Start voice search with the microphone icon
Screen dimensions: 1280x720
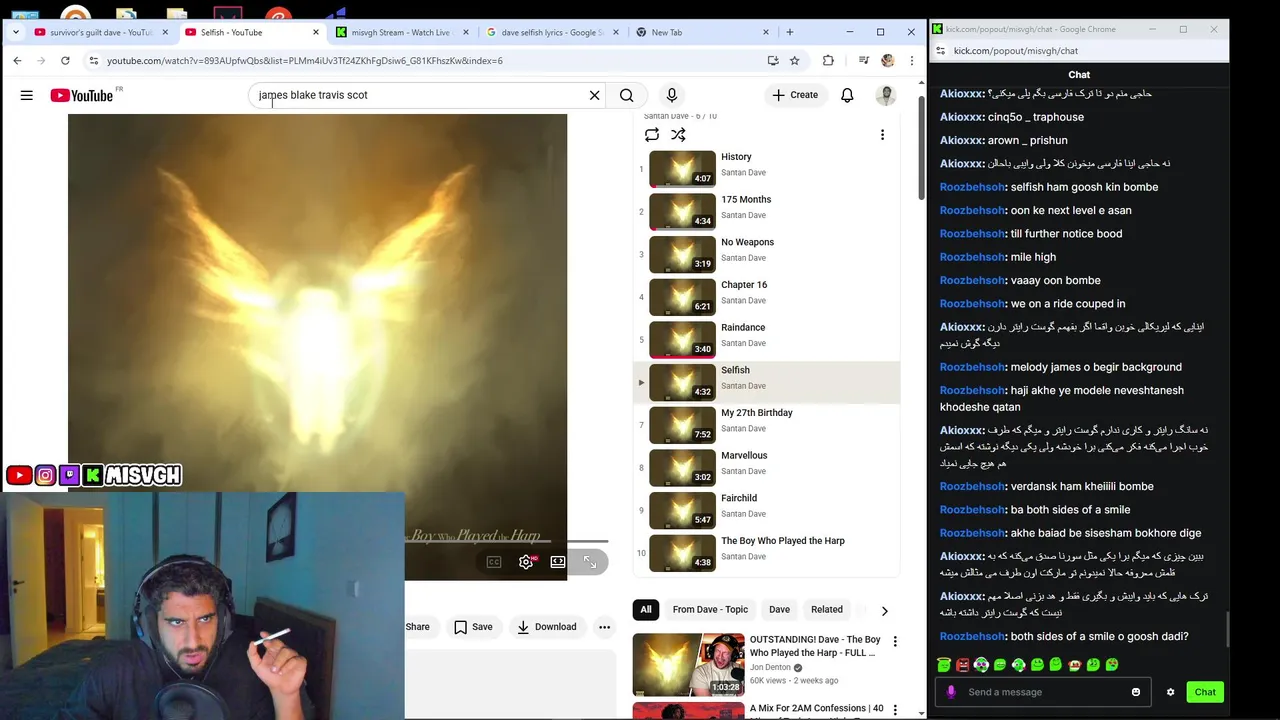tap(672, 95)
